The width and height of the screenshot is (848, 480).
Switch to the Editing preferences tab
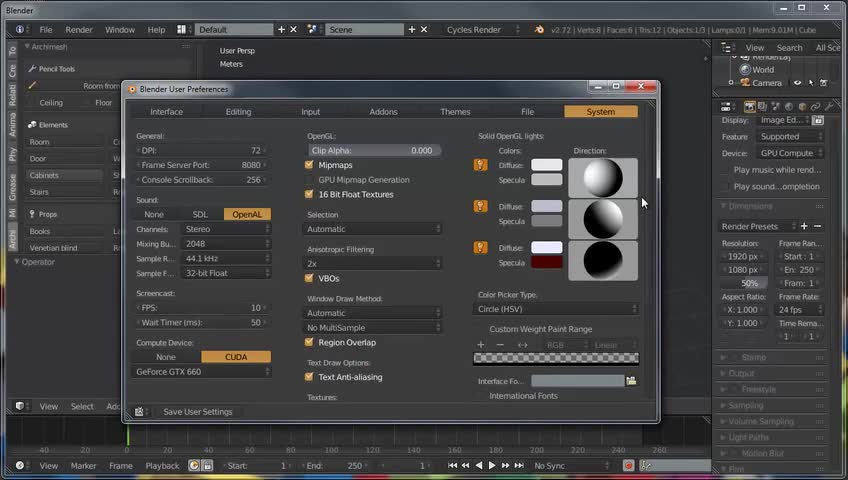tap(238, 111)
